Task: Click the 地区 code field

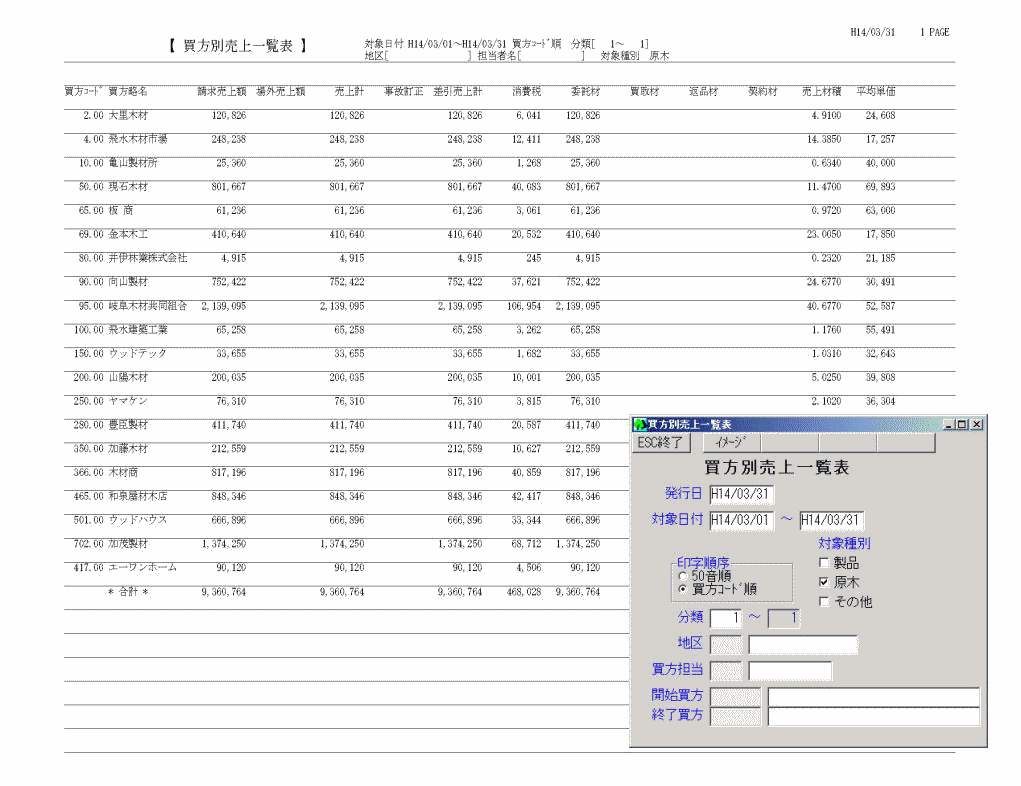Action: point(725,645)
